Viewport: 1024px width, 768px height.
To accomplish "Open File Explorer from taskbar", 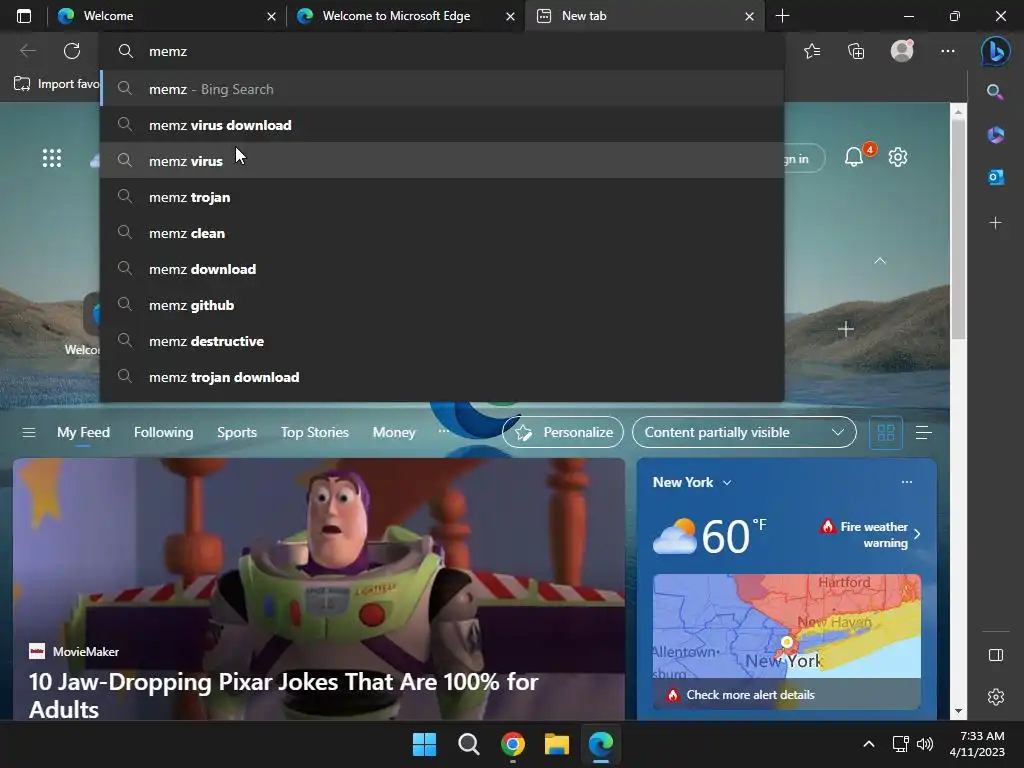I will tap(556, 744).
